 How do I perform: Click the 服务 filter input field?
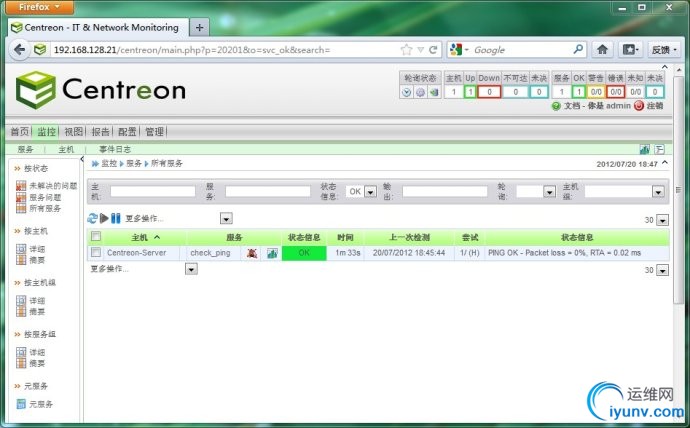pos(268,191)
